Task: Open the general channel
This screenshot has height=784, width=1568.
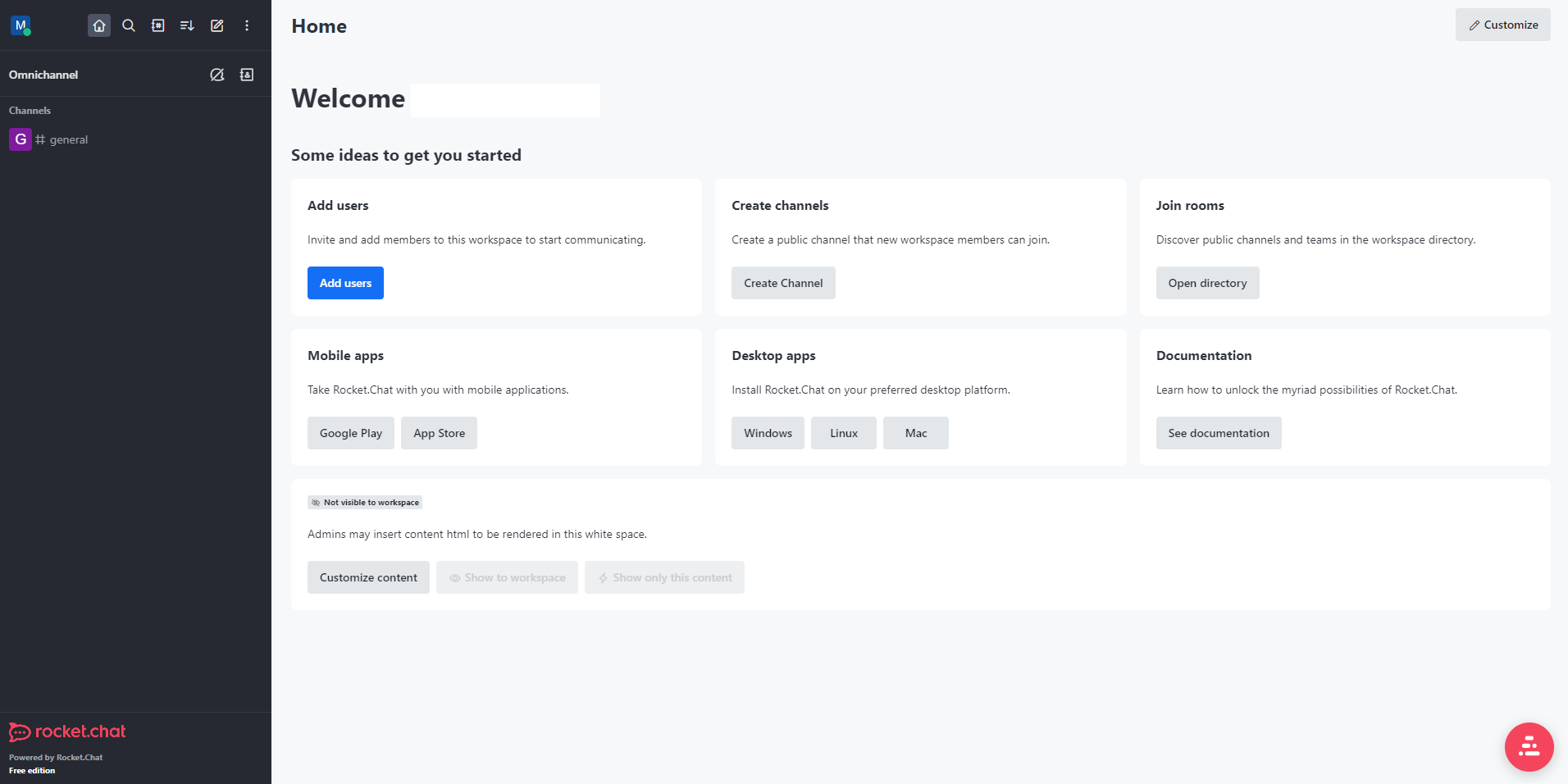Action: [x=135, y=139]
